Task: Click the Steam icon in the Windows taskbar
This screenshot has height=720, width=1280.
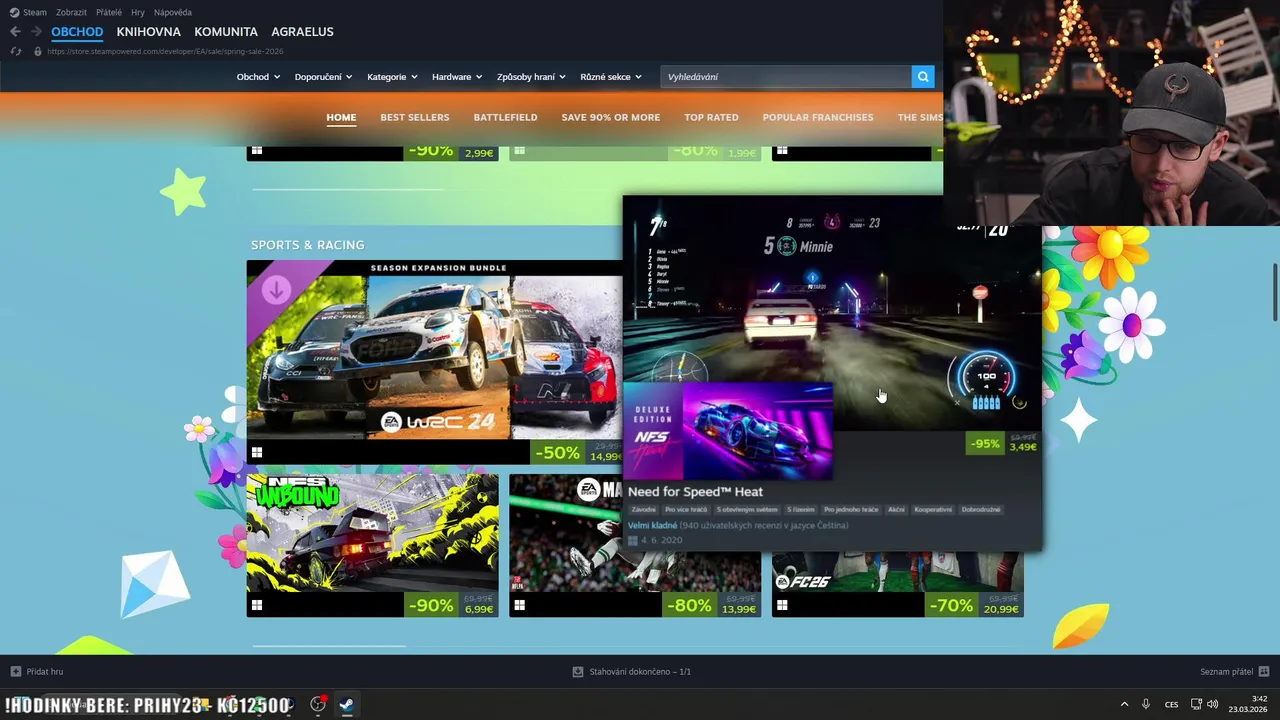Action: click(x=345, y=704)
